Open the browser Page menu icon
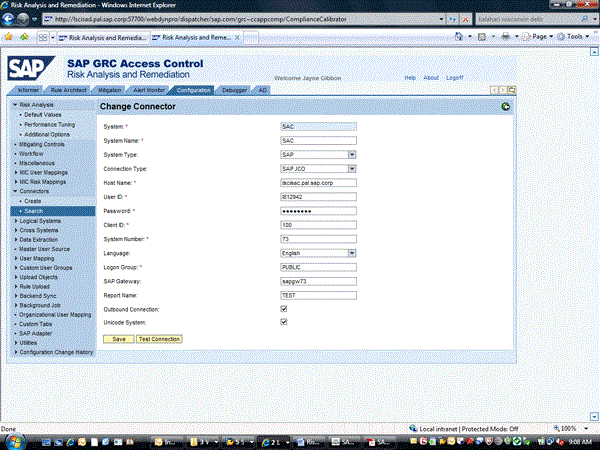 [x=538, y=36]
